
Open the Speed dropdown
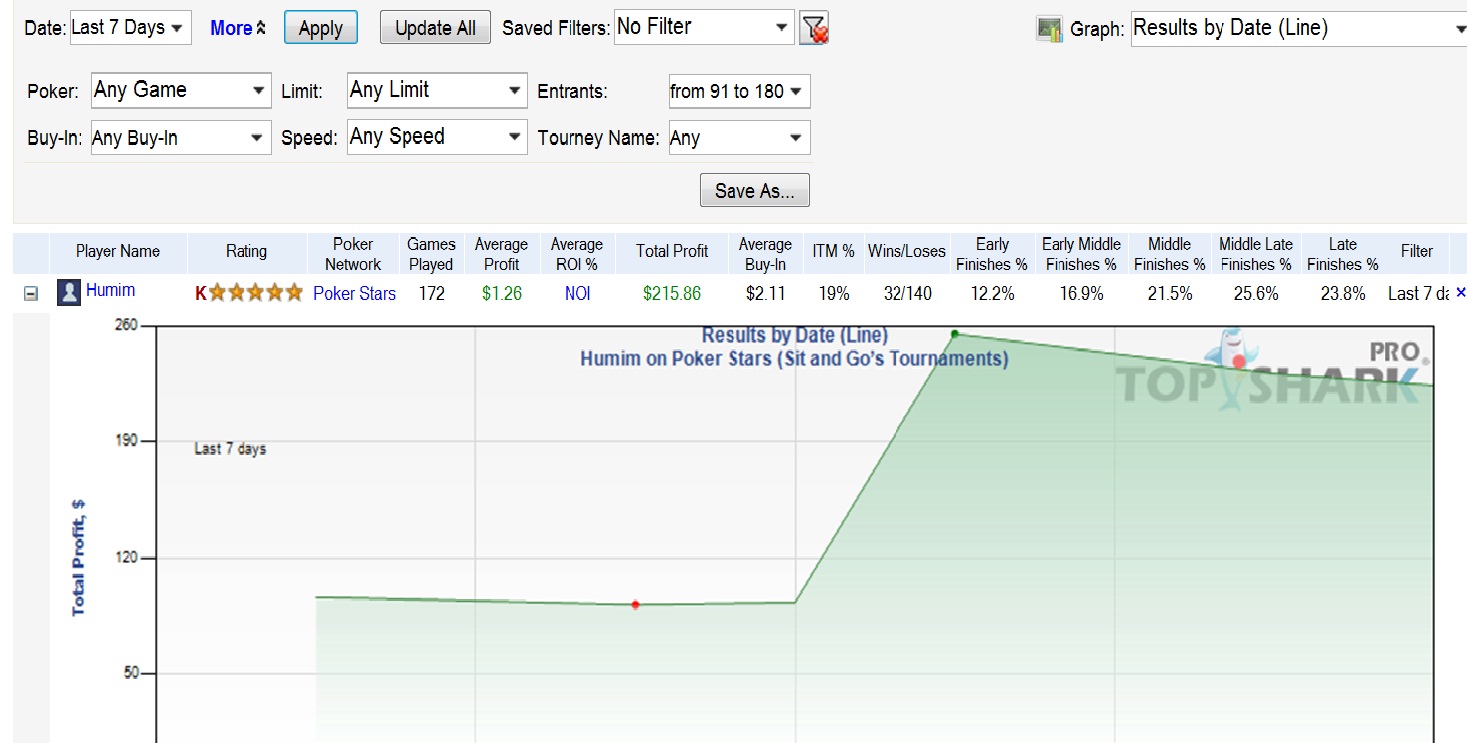point(437,137)
